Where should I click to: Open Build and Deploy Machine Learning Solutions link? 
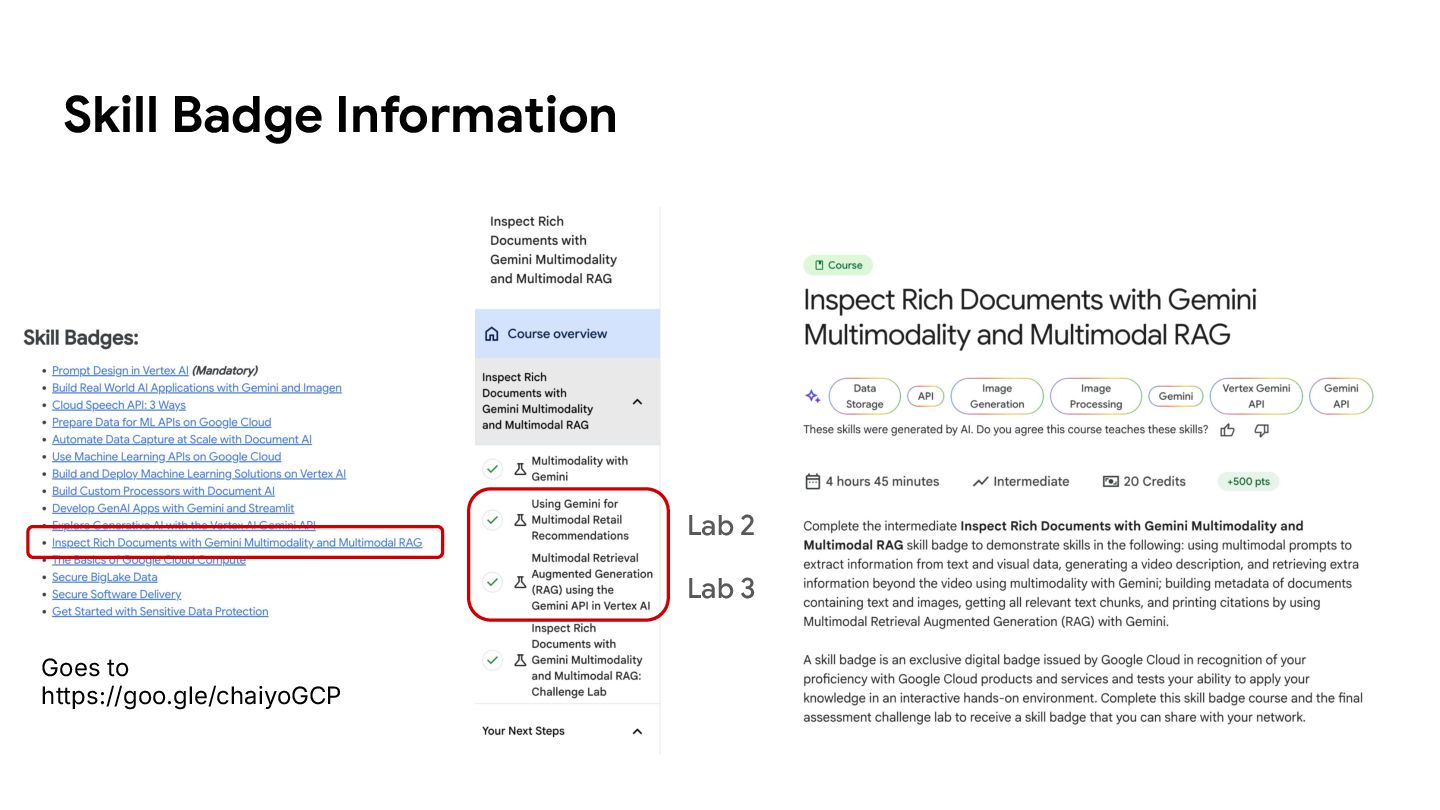tap(199, 474)
